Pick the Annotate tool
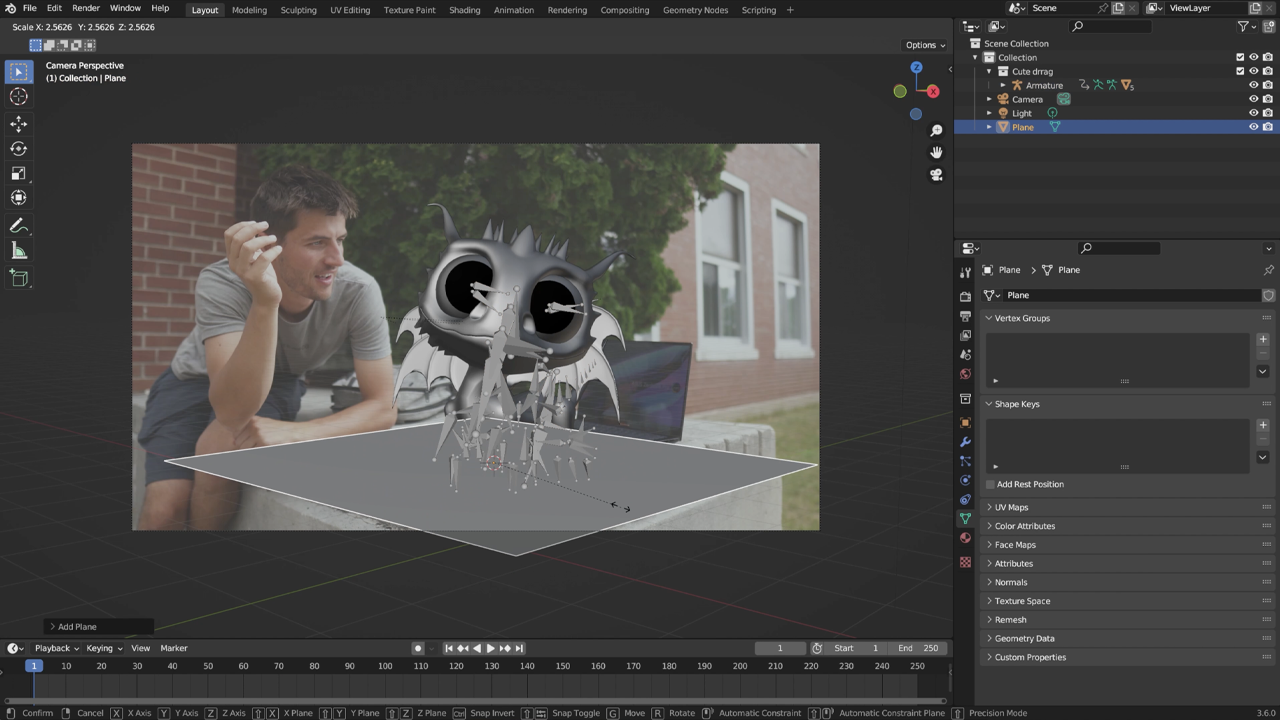The height and width of the screenshot is (720, 1280). tap(18, 226)
